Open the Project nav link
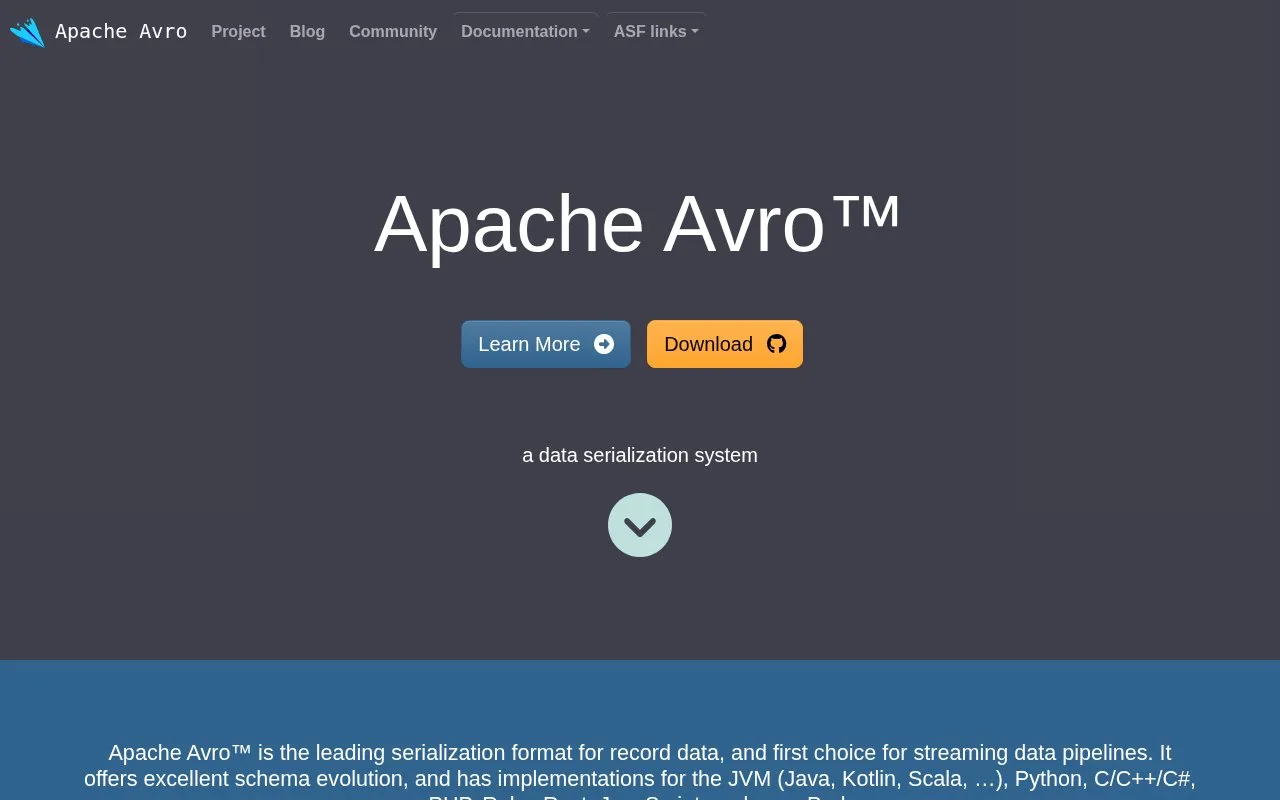This screenshot has width=1280, height=800. pos(238,32)
